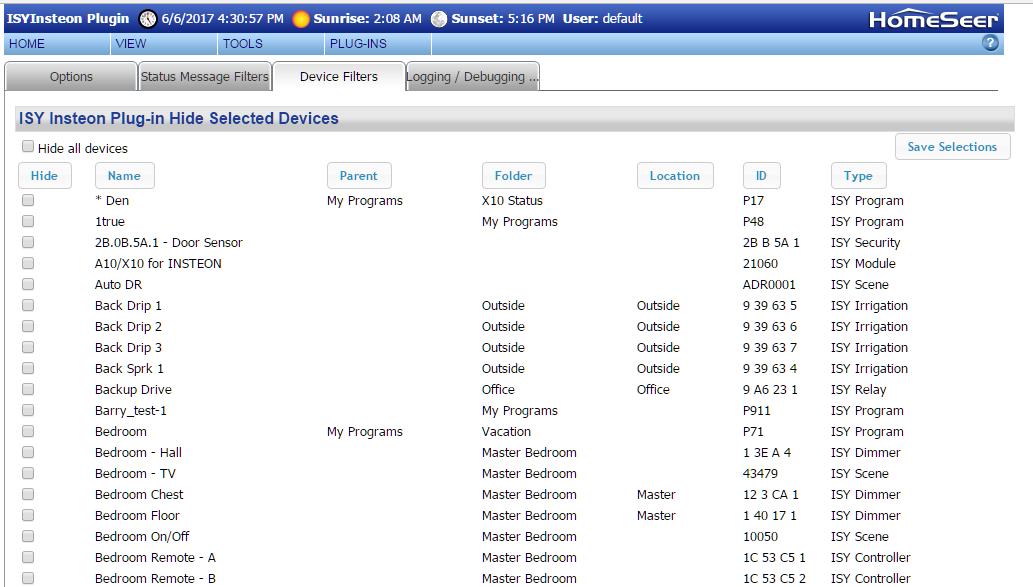Check hide box for Bedroom Chest

click(28, 494)
